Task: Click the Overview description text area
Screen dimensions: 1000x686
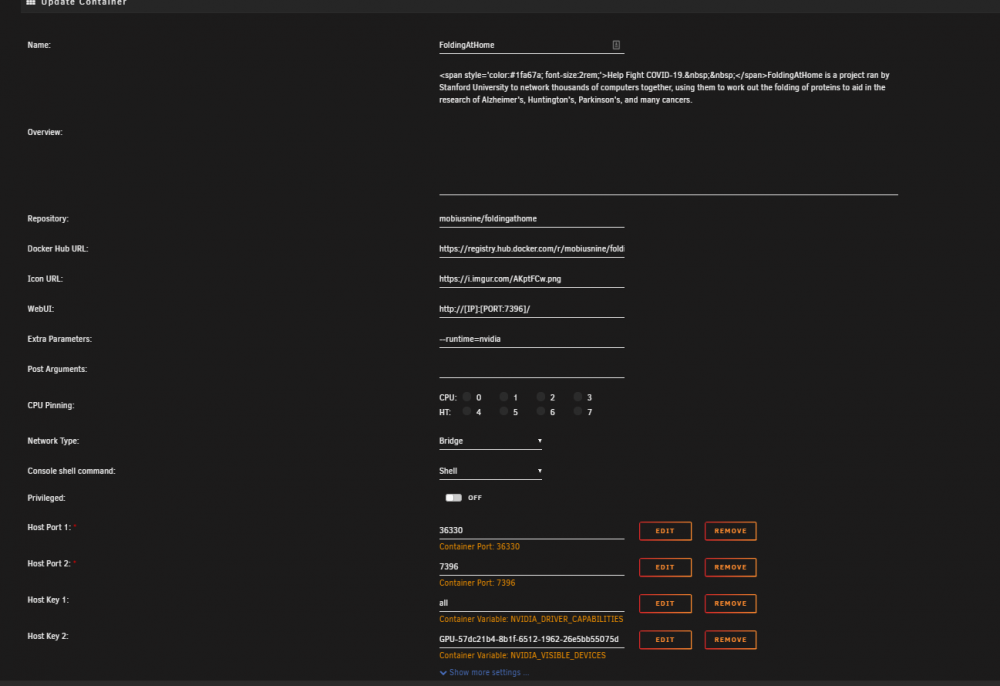Action: (668, 131)
